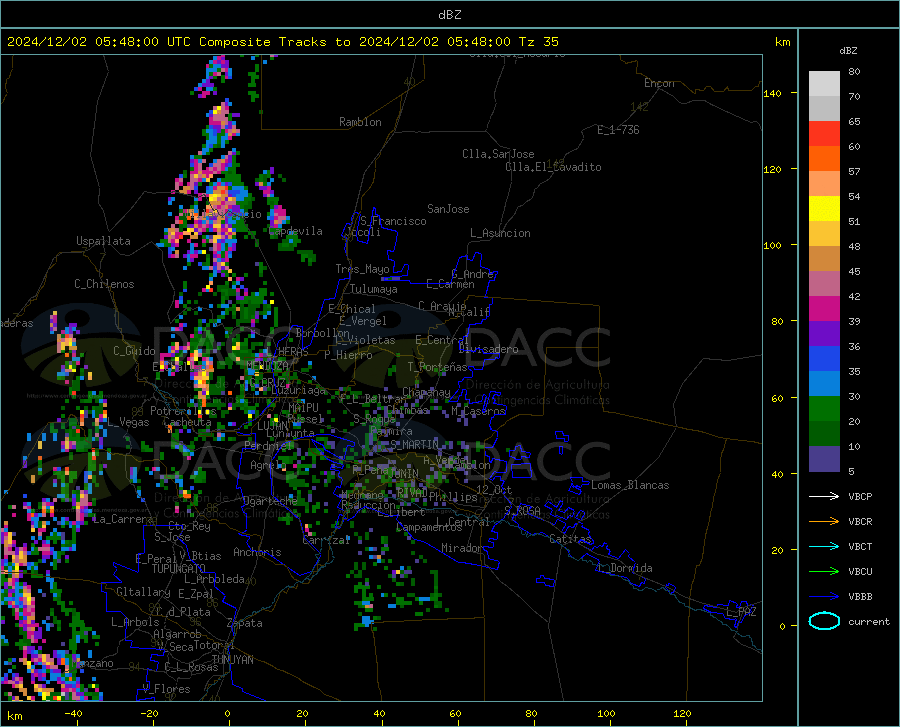Select the yellow 51 dBZ color swatch
900x727 pixels.
pyautogui.click(x=824, y=209)
